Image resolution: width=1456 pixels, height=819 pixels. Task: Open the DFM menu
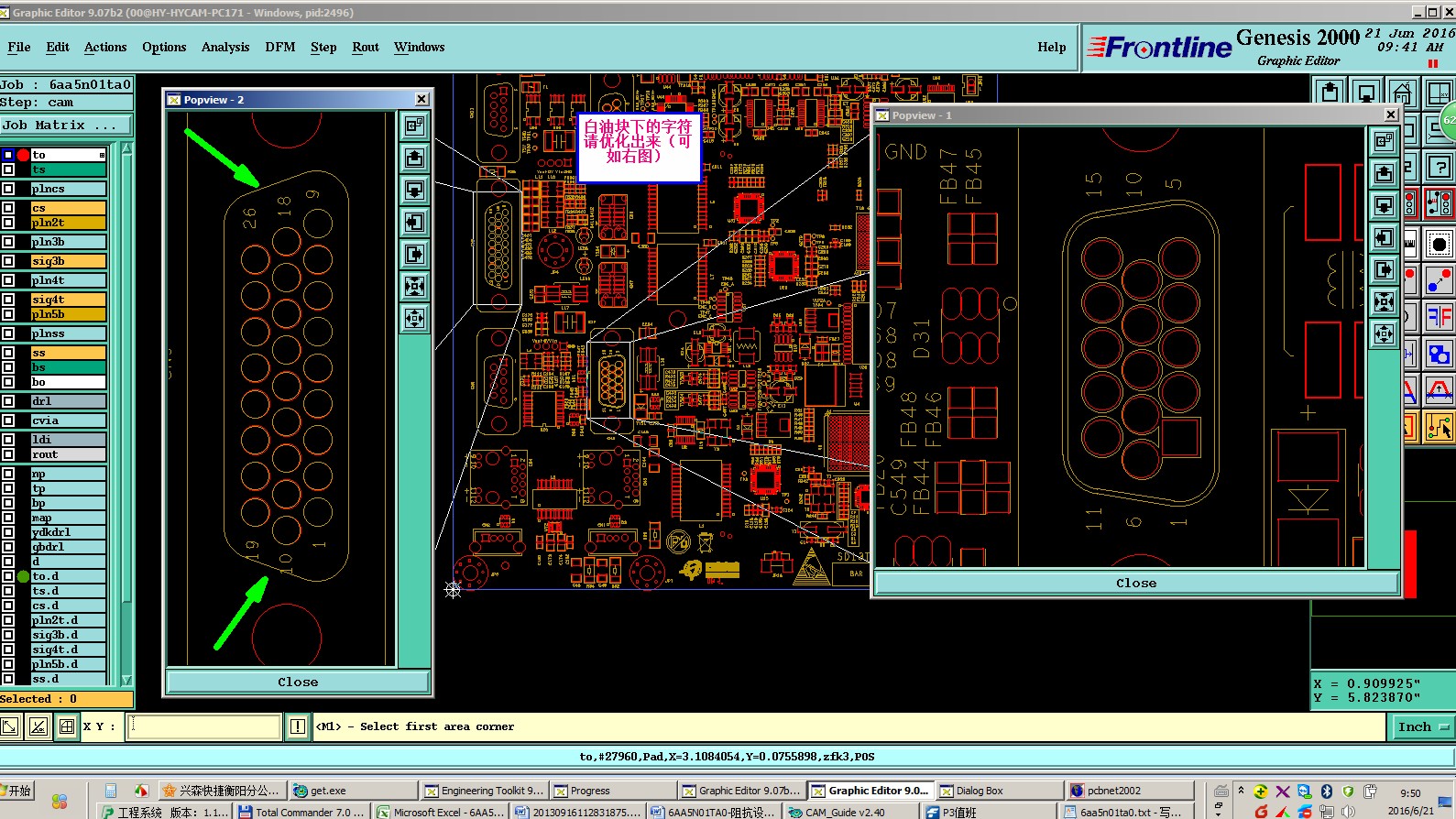[x=280, y=47]
